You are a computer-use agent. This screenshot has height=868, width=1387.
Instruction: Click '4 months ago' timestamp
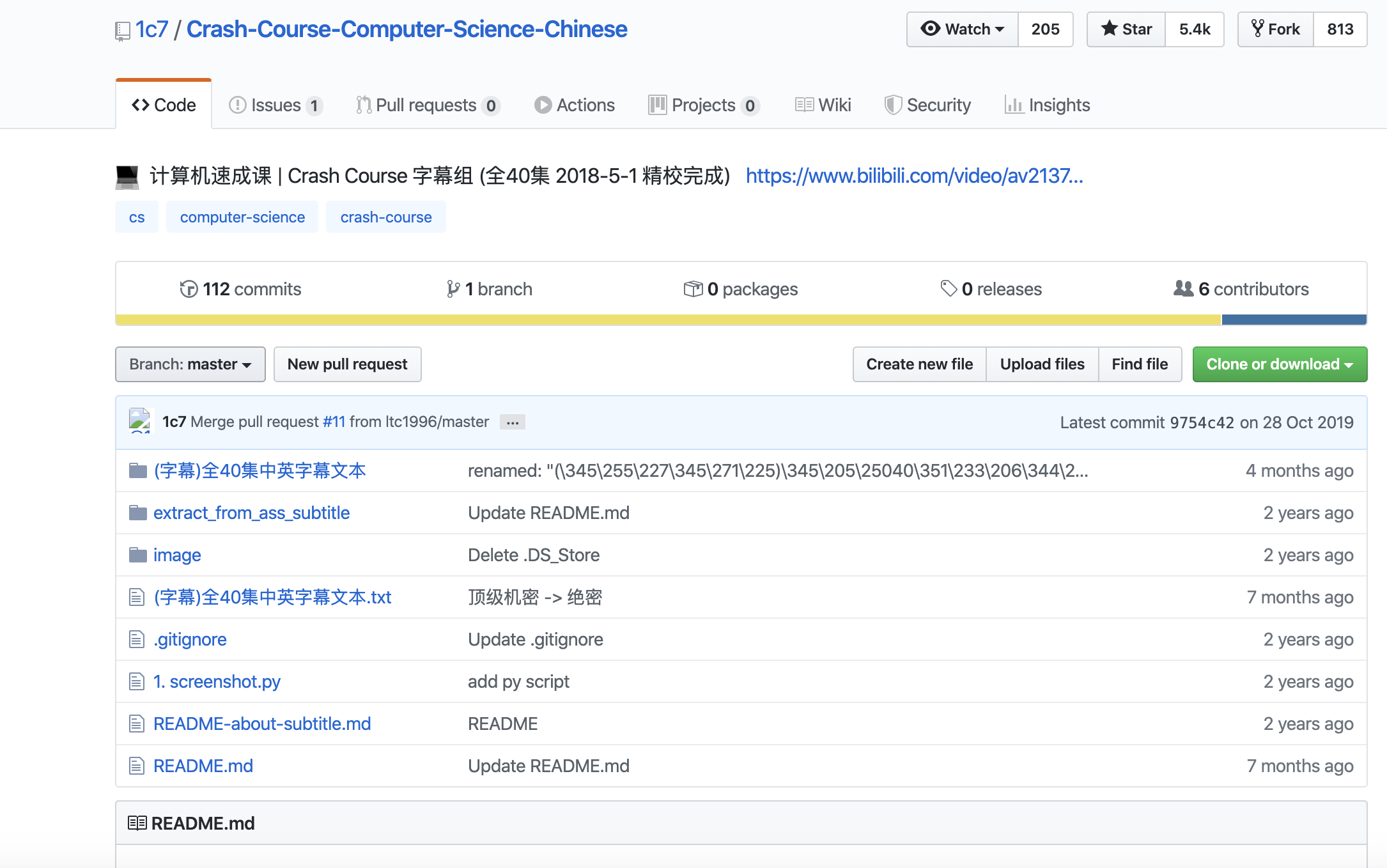pos(1299,470)
